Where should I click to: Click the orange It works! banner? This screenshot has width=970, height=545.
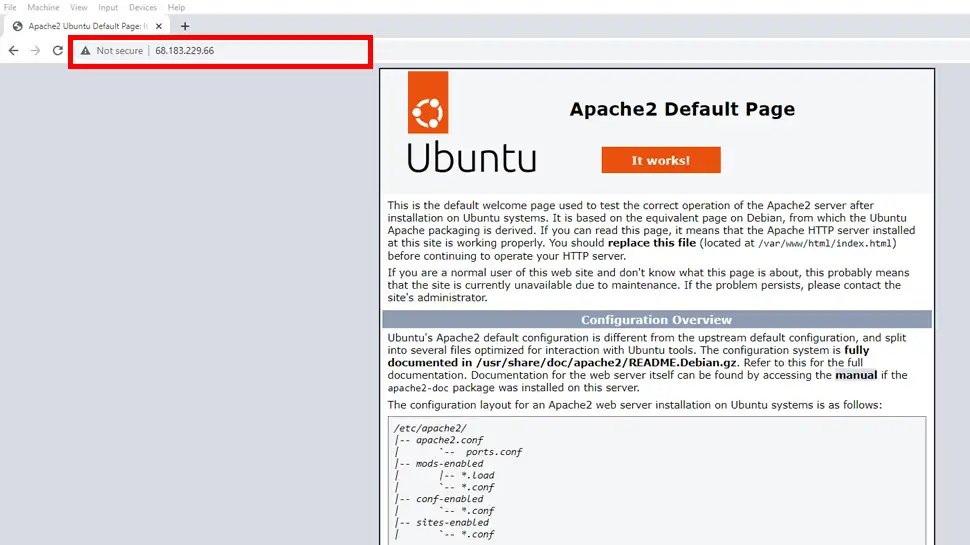point(661,160)
